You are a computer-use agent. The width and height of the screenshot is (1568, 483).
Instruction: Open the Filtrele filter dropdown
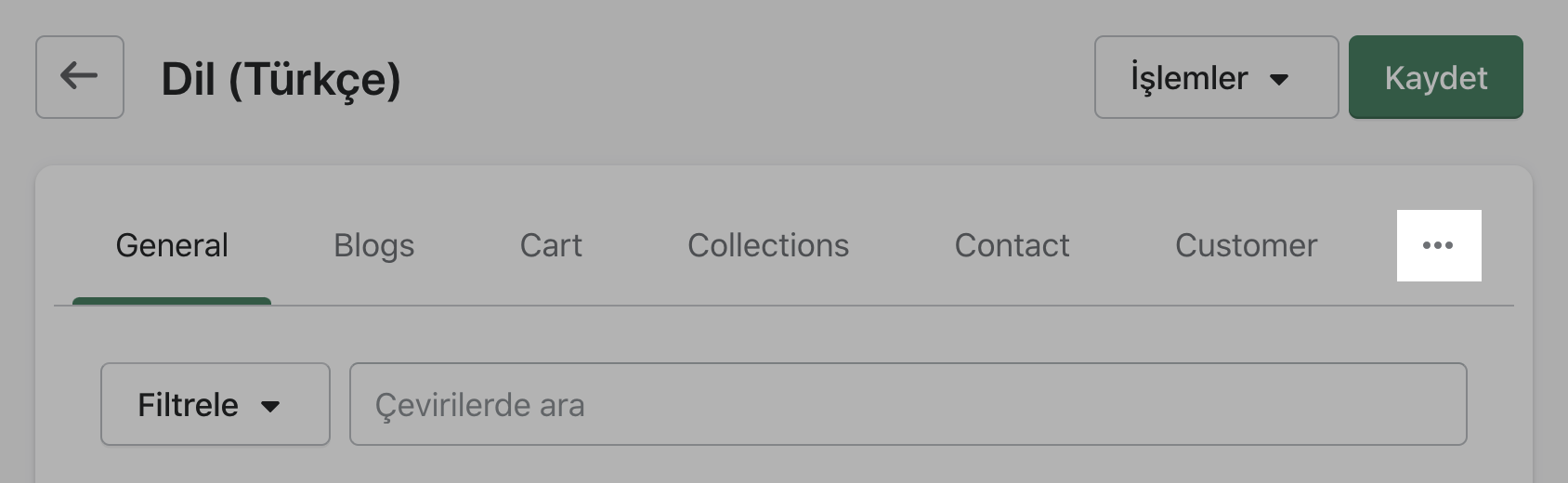(x=215, y=404)
